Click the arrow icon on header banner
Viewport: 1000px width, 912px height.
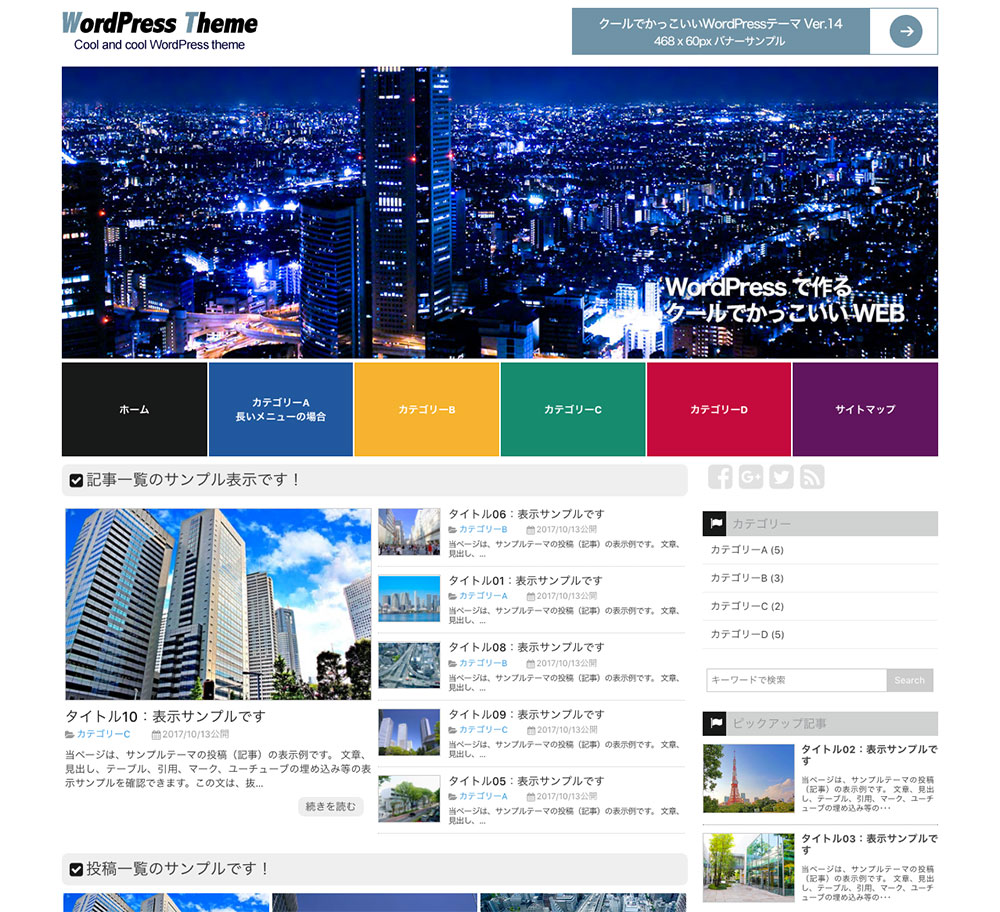tap(906, 31)
